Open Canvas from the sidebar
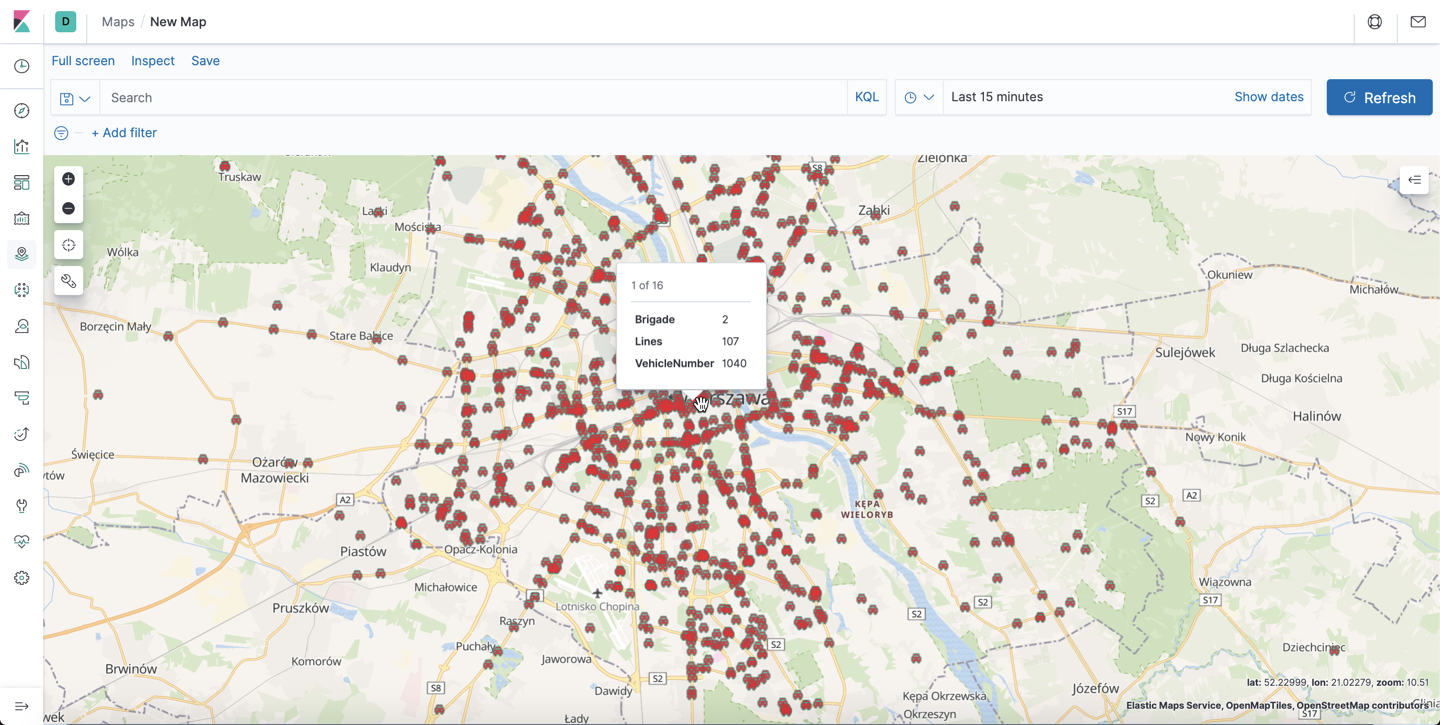 point(22,218)
